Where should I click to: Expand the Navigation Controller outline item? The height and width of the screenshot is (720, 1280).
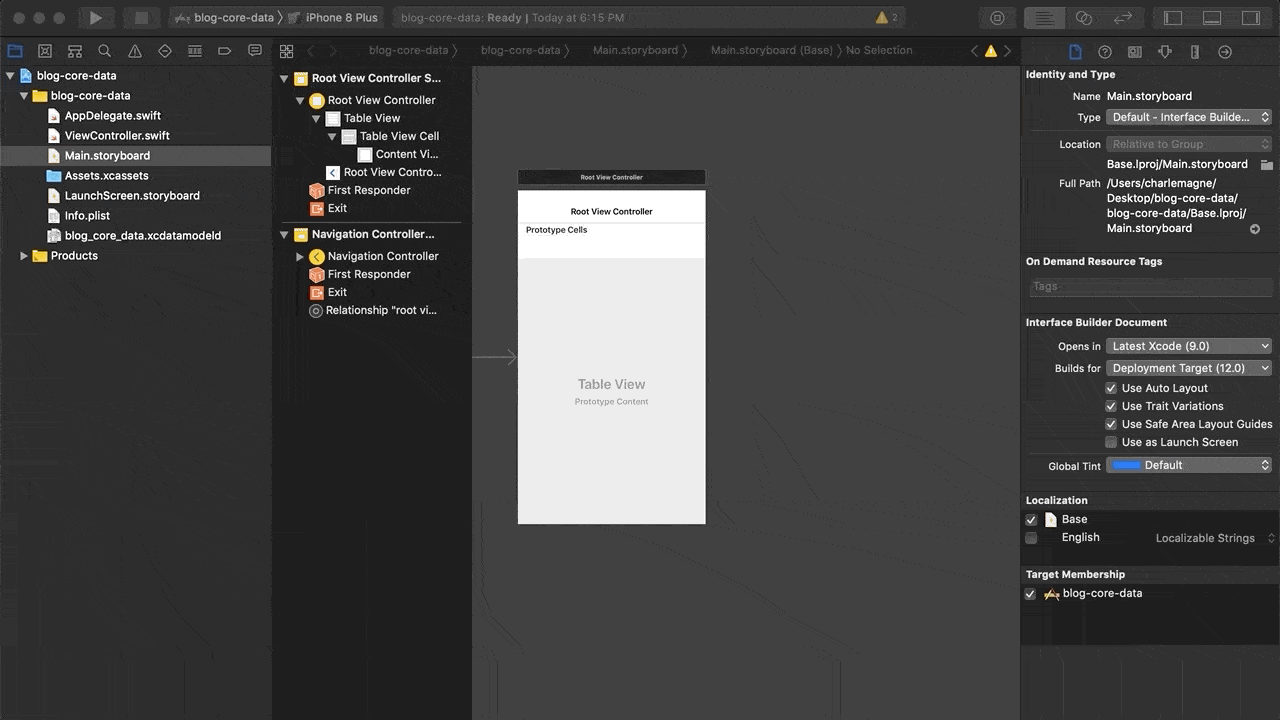[x=300, y=256]
